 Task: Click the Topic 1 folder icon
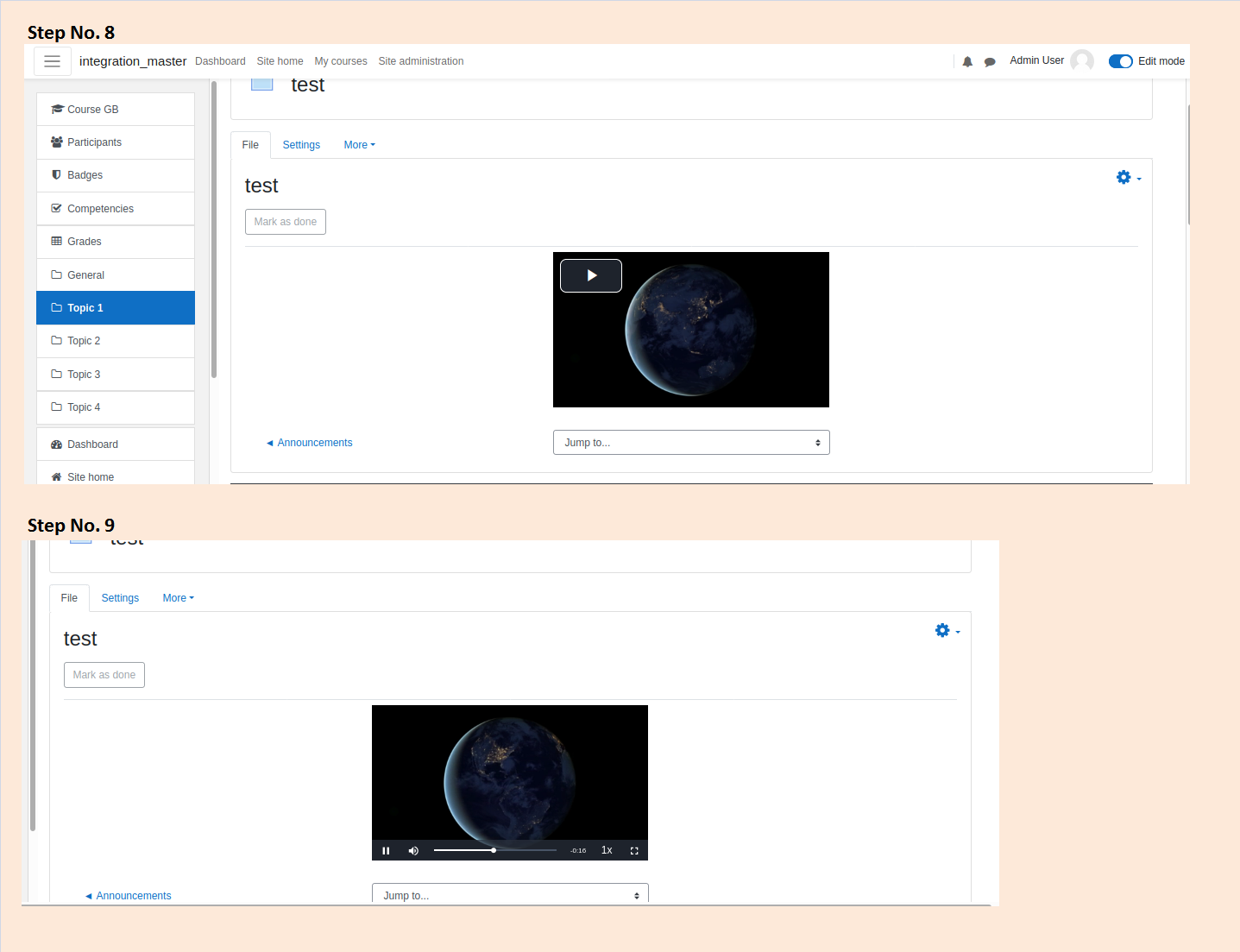pyautogui.click(x=57, y=308)
